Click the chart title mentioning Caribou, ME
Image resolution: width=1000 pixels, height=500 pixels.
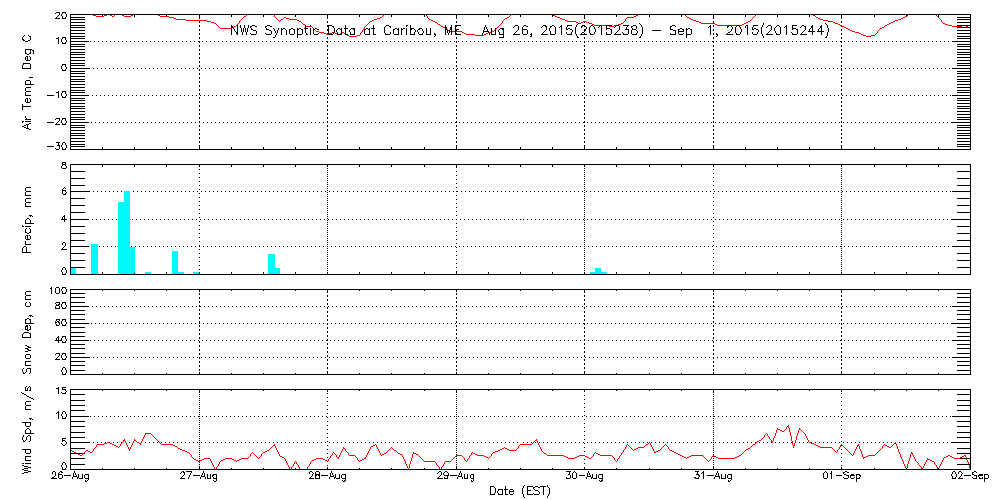coord(529,31)
